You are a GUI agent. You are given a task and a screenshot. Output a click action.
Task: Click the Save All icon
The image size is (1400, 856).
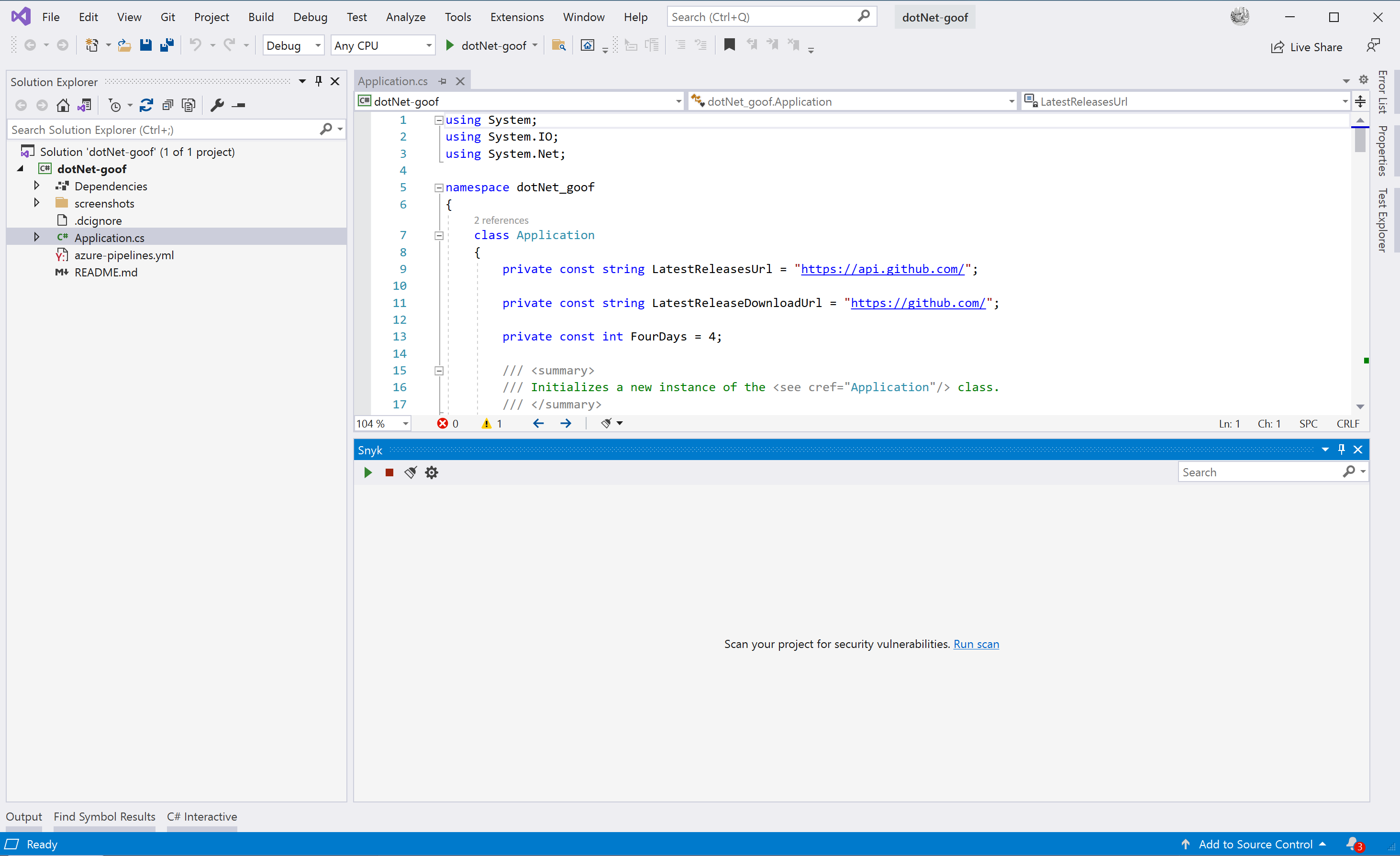tap(167, 45)
